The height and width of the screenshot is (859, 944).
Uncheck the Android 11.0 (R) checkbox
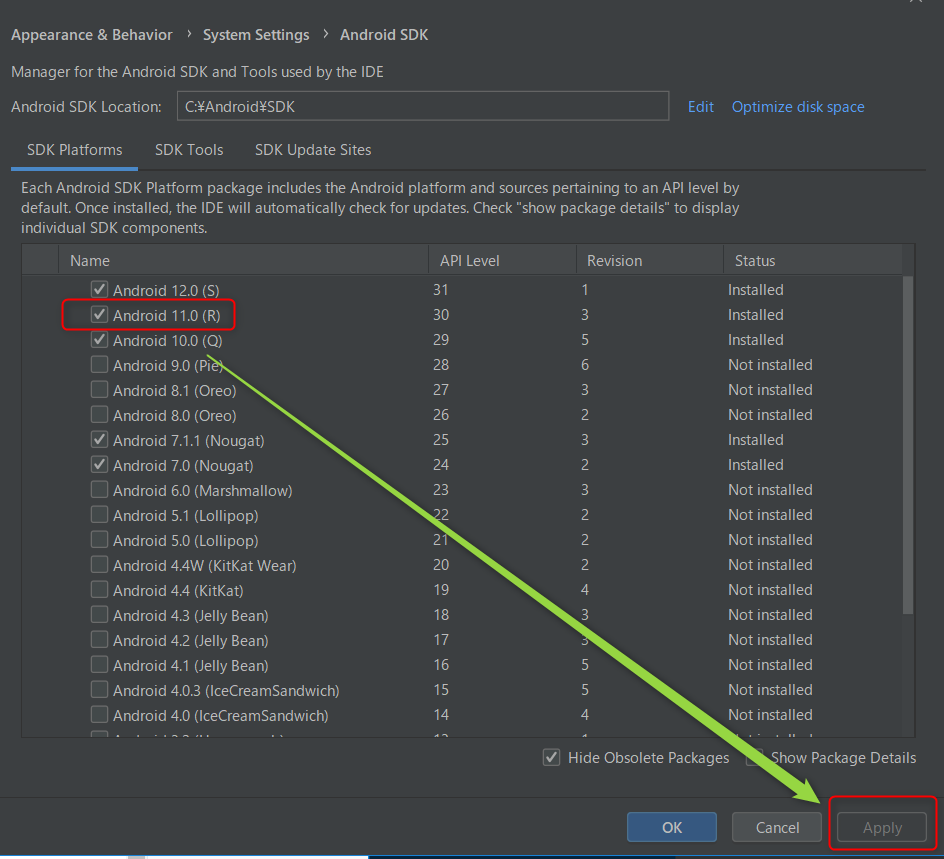click(x=99, y=314)
